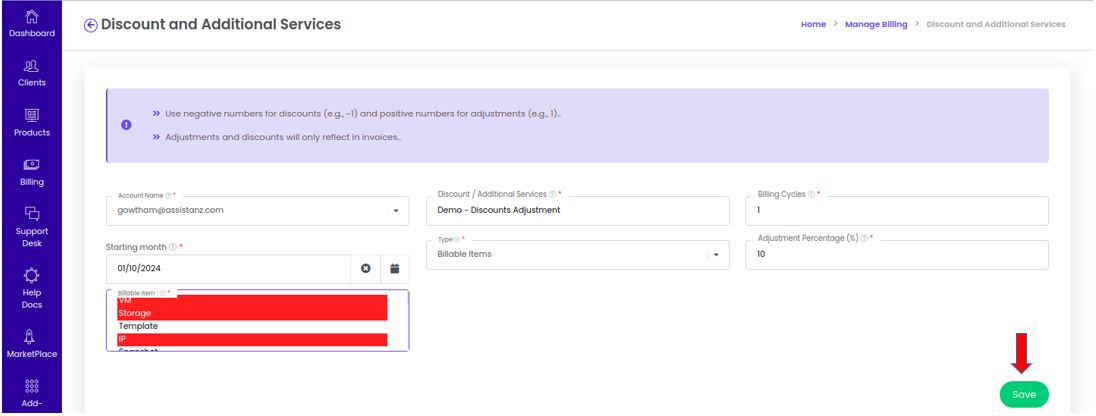This screenshot has height=416, width=1096.
Task: Clear the Starting month date
Action: (366, 268)
